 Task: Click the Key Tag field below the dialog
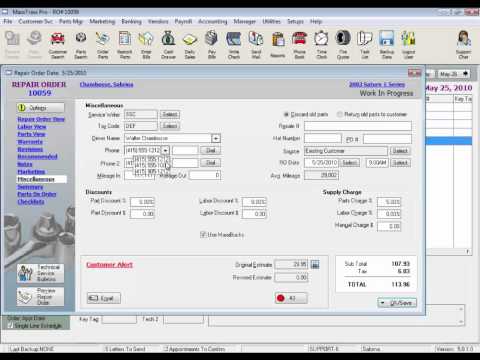click(119, 319)
